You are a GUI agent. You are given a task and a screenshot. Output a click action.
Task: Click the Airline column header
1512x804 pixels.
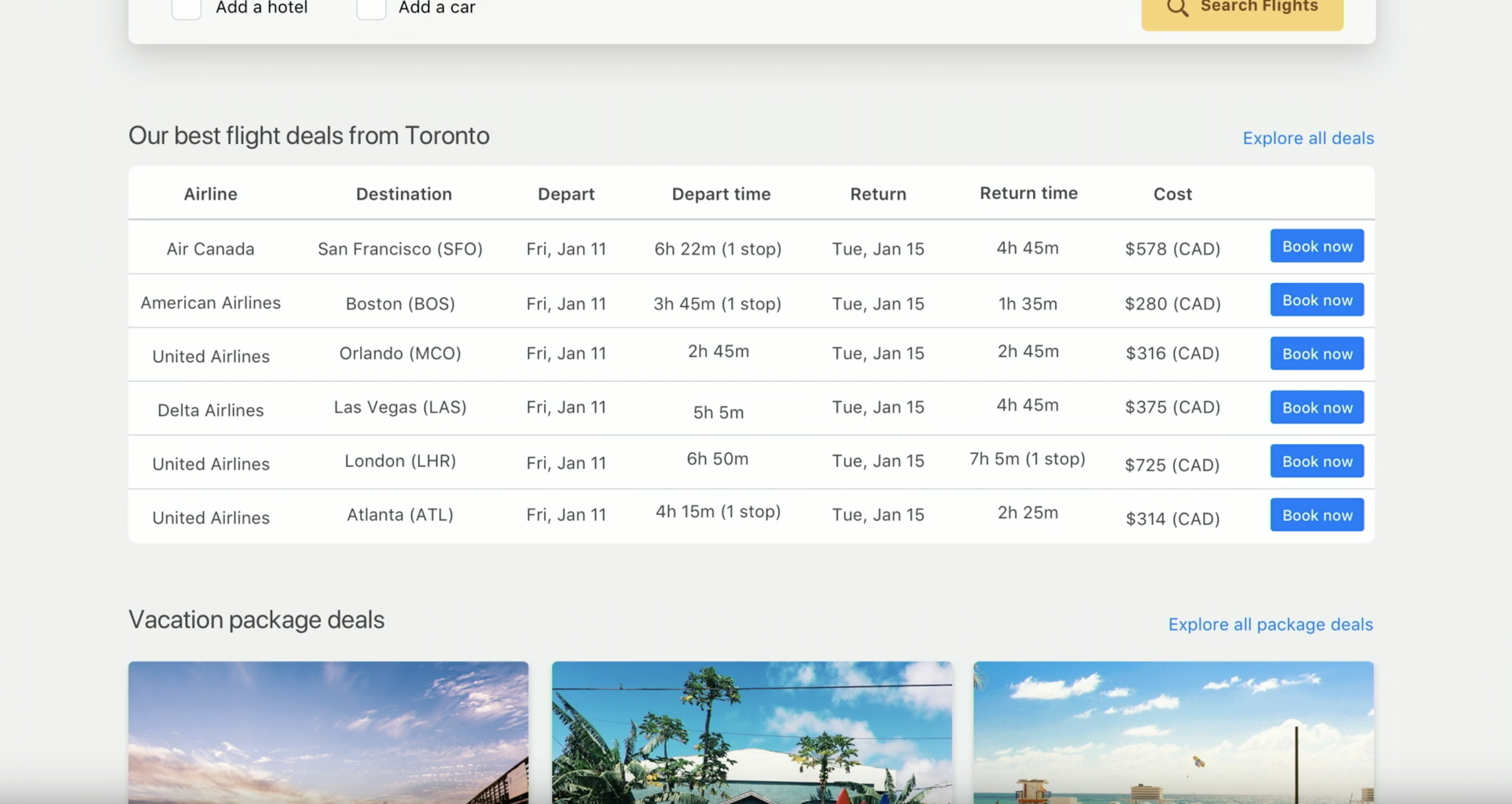click(210, 194)
